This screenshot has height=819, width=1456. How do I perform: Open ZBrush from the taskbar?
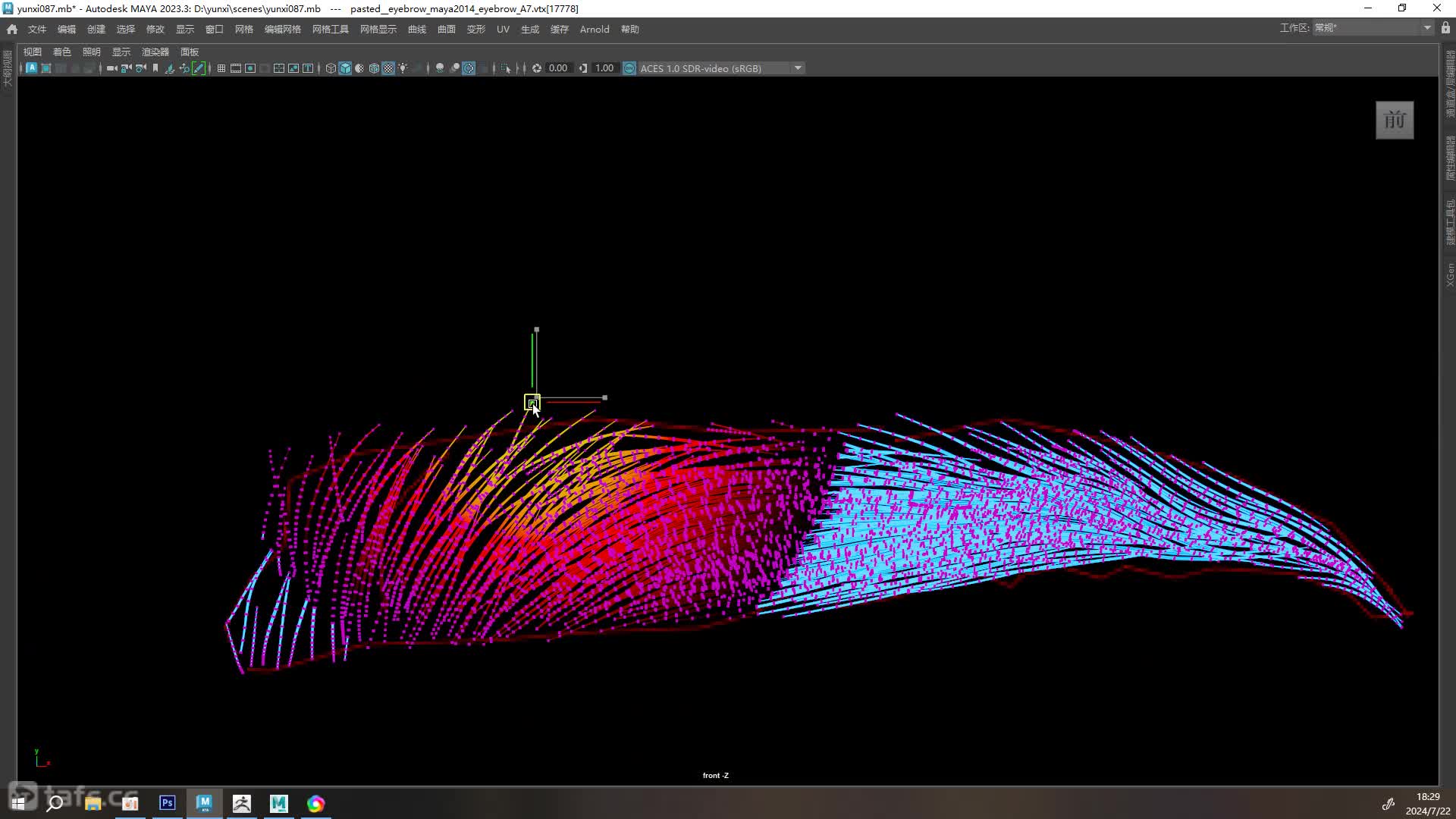pyautogui.click(x=242, y=803)
